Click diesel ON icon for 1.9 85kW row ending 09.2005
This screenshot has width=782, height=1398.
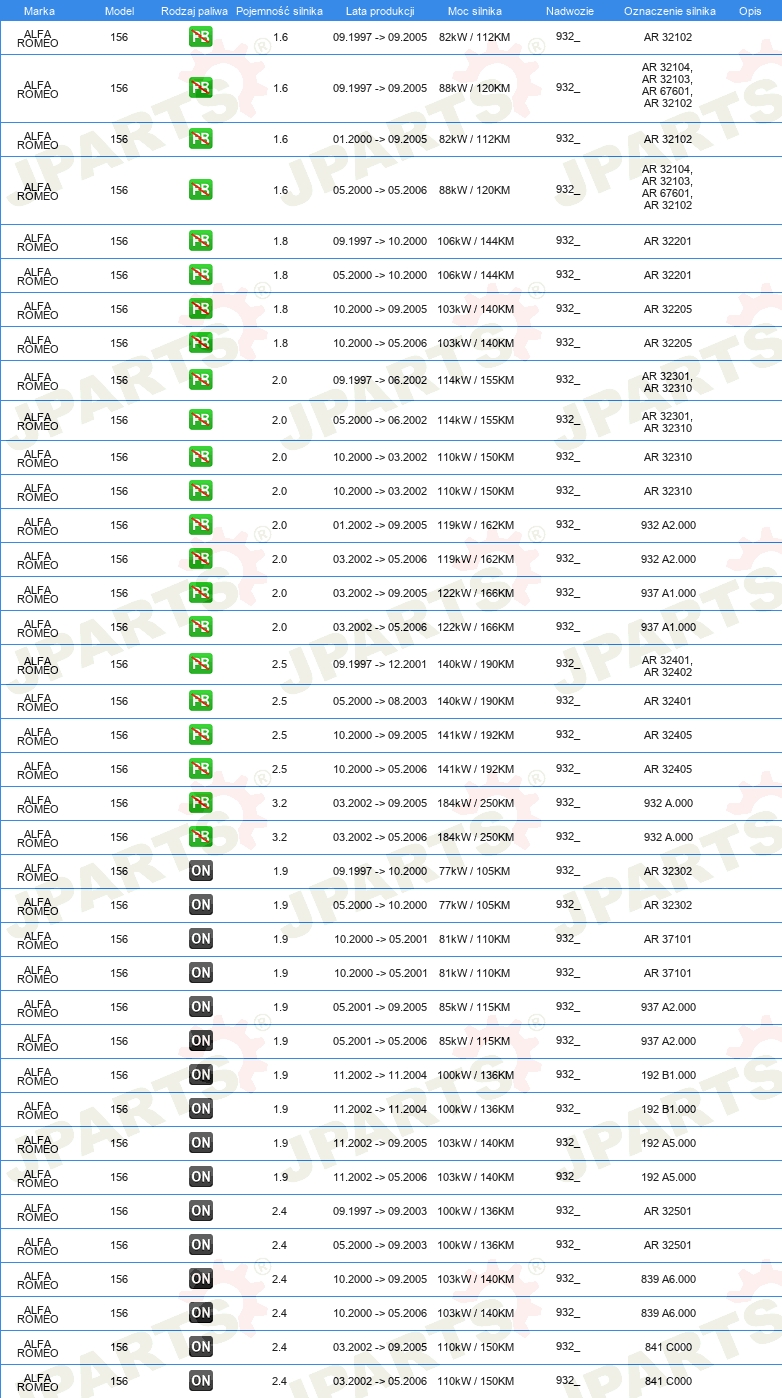coord(200,1007)
